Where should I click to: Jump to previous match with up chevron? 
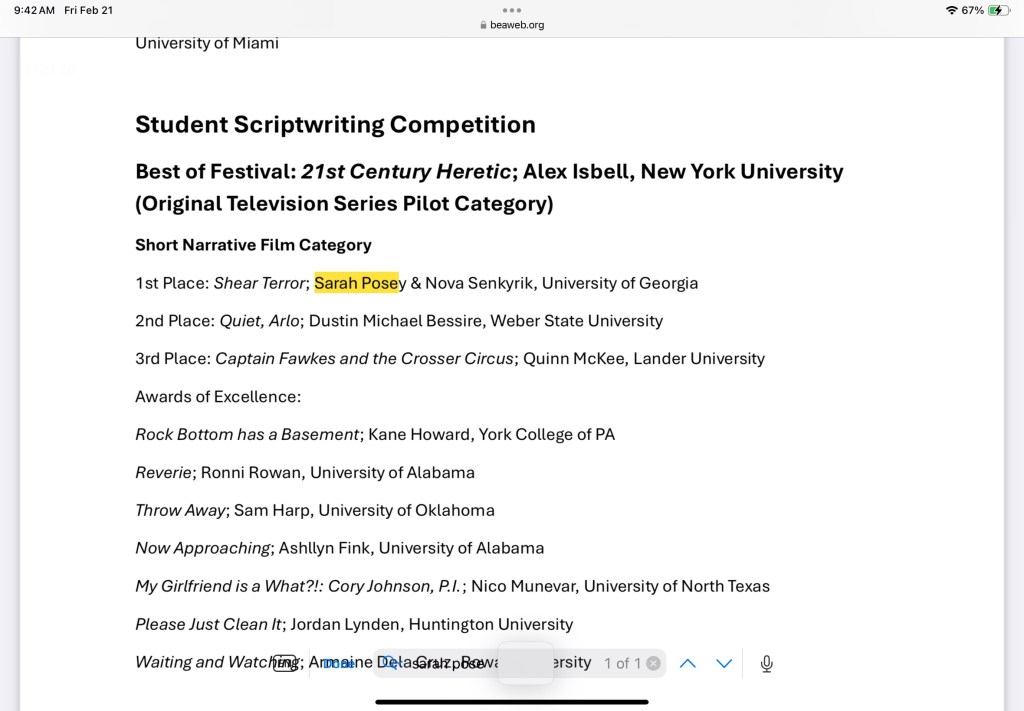[688, 663]
